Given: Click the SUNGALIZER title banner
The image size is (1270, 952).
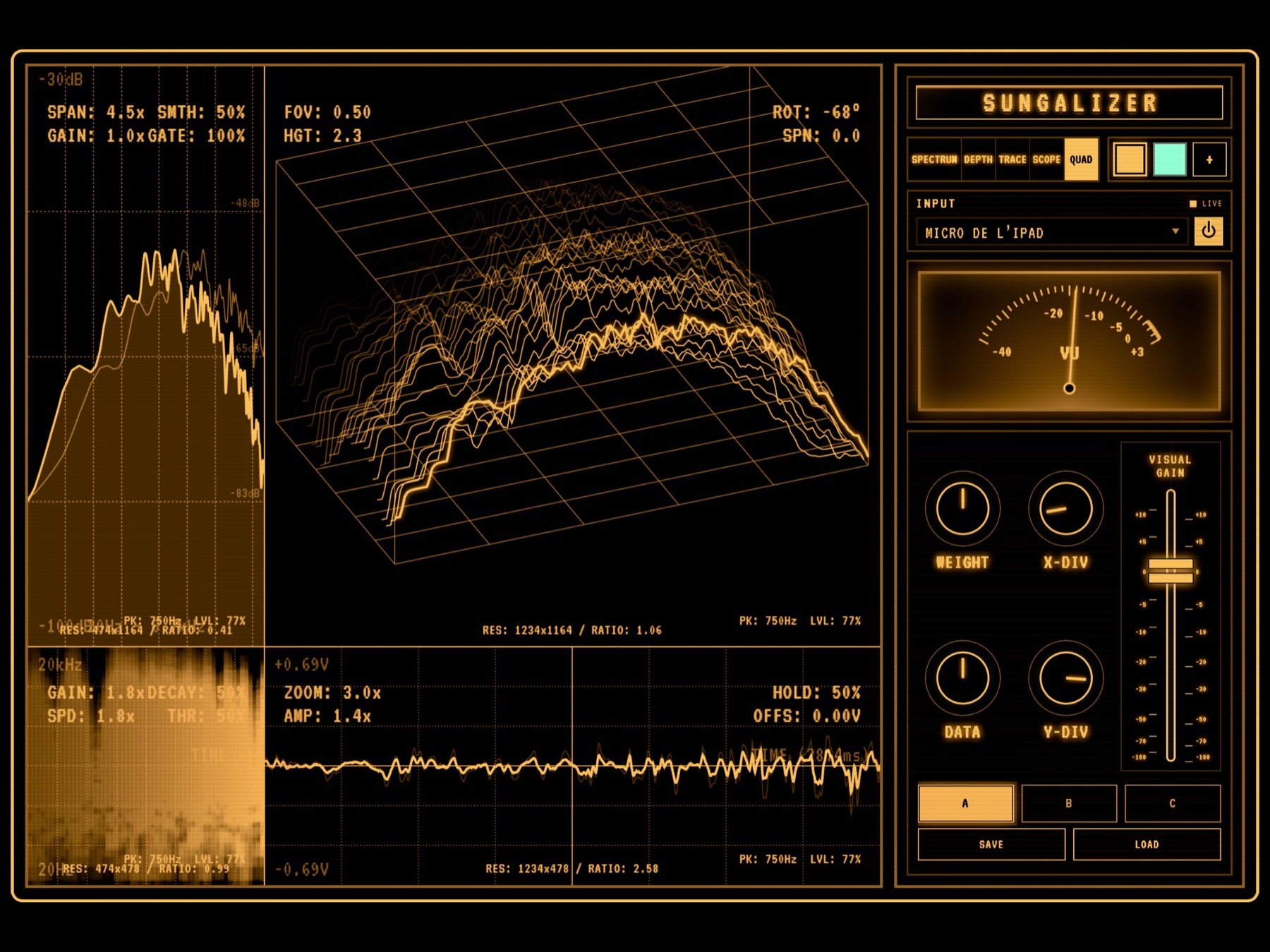Looking at the screenshot, I should [x=1069, y=103].
